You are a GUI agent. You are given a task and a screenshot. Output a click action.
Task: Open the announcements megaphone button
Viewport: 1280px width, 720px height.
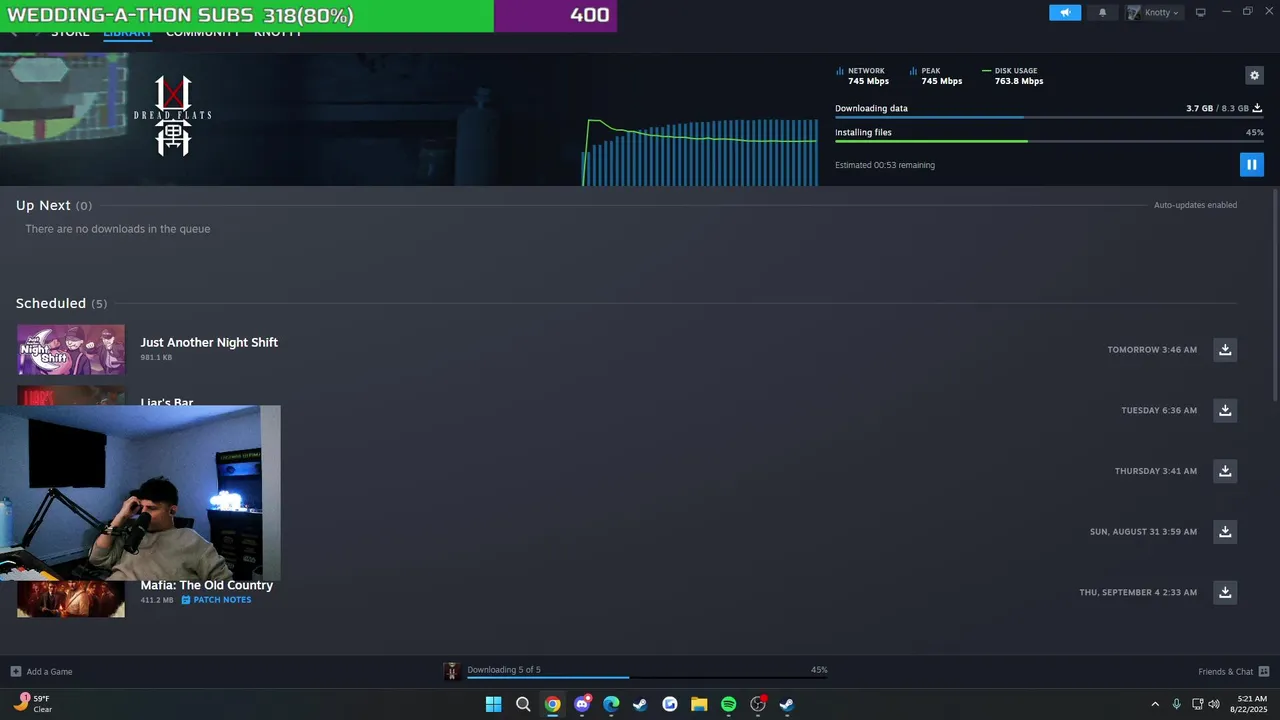(1065, 12)
